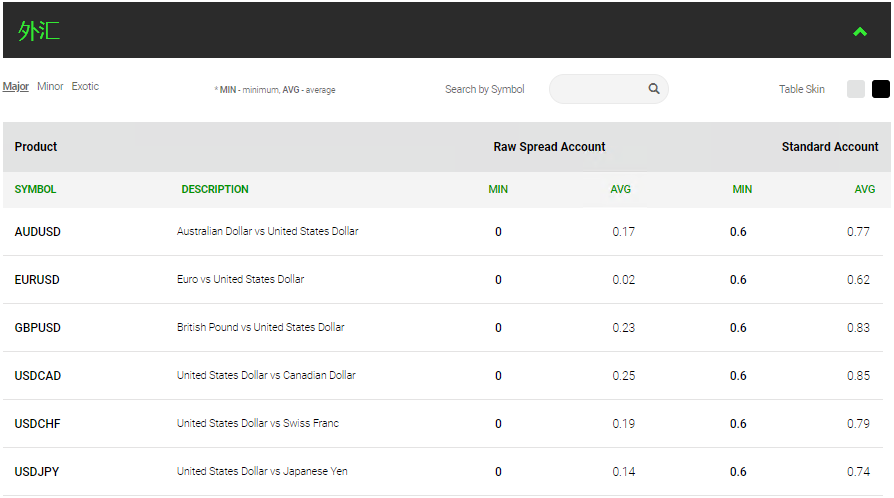Viewport: 894px width, 498px height.
Task: Click USDCAD raw average value 0.25
Action: 623,375
